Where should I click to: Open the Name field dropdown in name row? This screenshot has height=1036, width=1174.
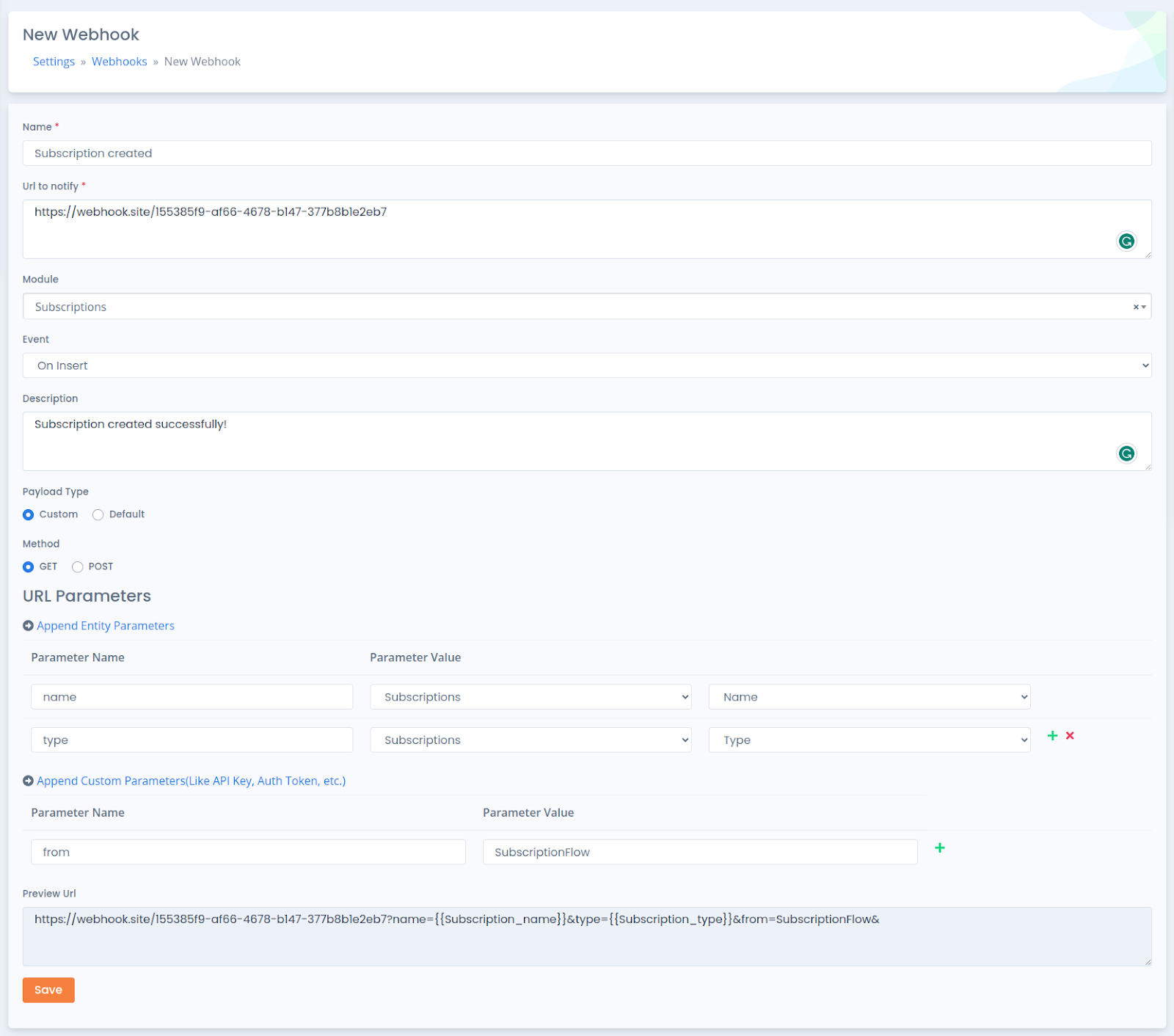pyautogui.click(x=869, y=697)
